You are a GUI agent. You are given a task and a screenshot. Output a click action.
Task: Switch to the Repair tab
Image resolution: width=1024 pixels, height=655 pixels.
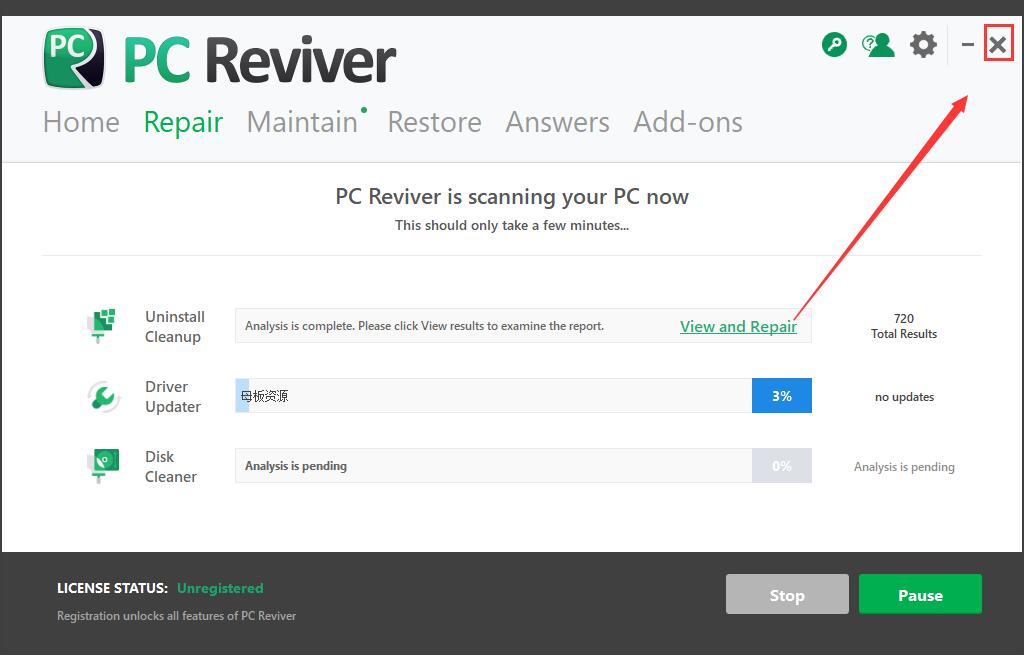(183, 122)
